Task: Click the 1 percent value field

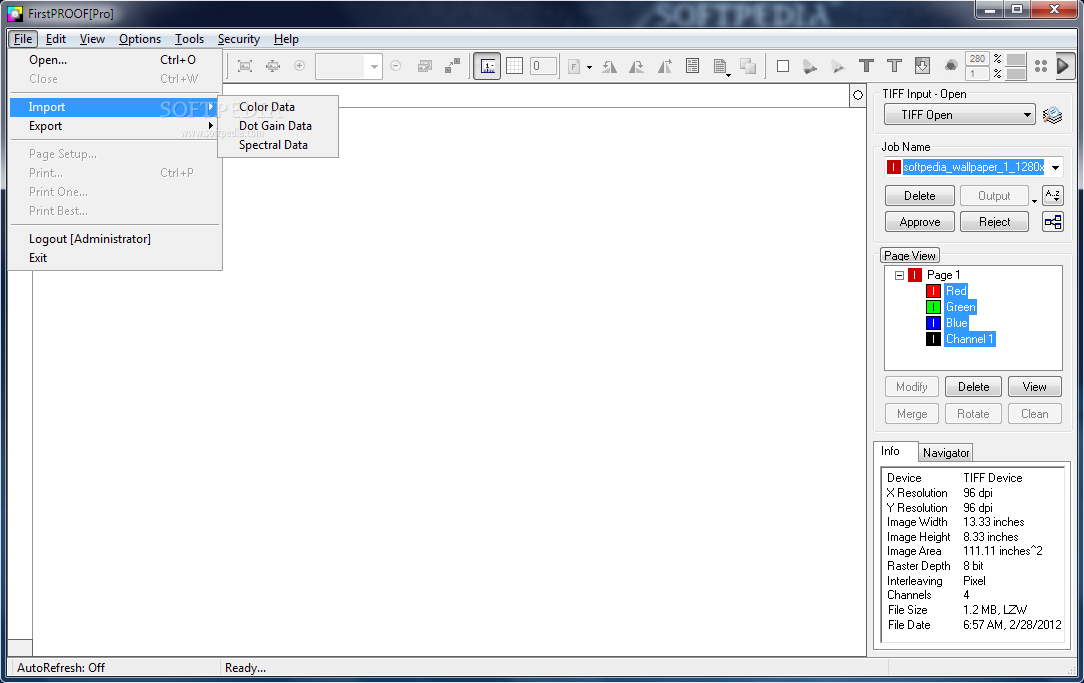Action: [x=978, y=73]
